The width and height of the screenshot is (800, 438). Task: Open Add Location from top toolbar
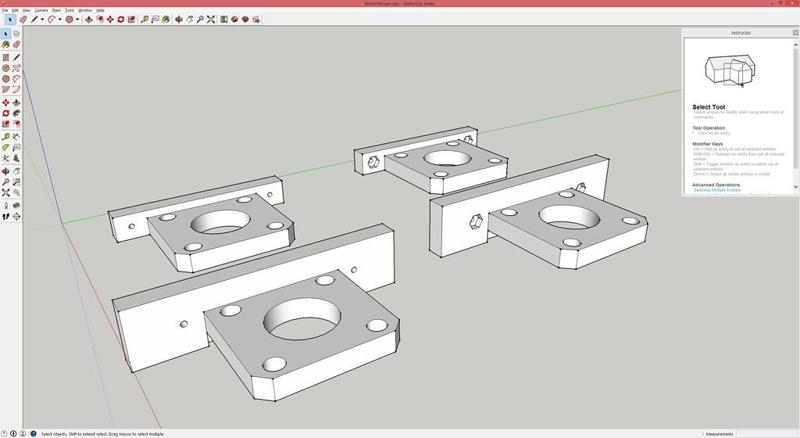pos(223,19)
